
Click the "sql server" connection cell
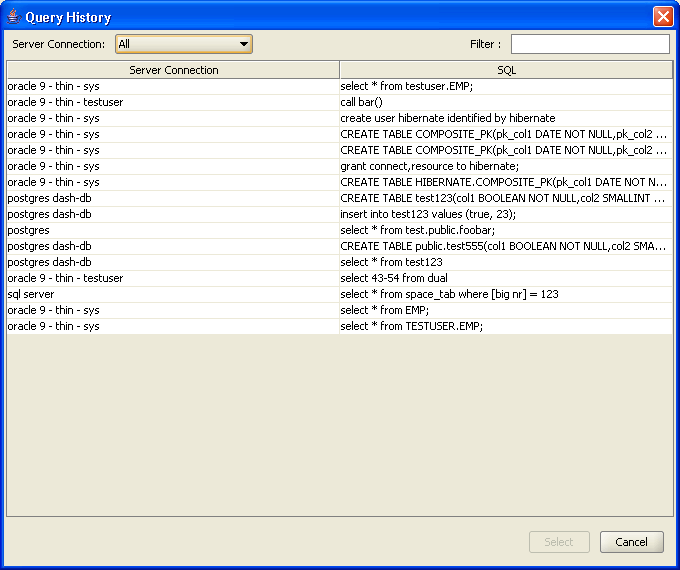(173, 294)
